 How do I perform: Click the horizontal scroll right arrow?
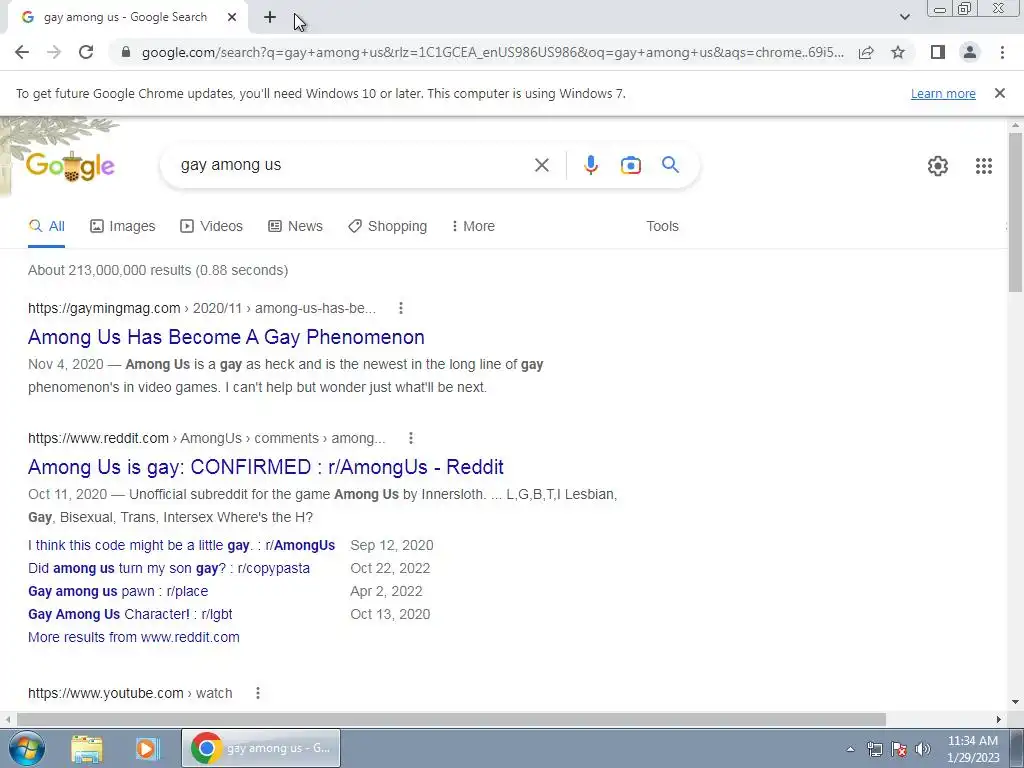(x=999, y=719)
